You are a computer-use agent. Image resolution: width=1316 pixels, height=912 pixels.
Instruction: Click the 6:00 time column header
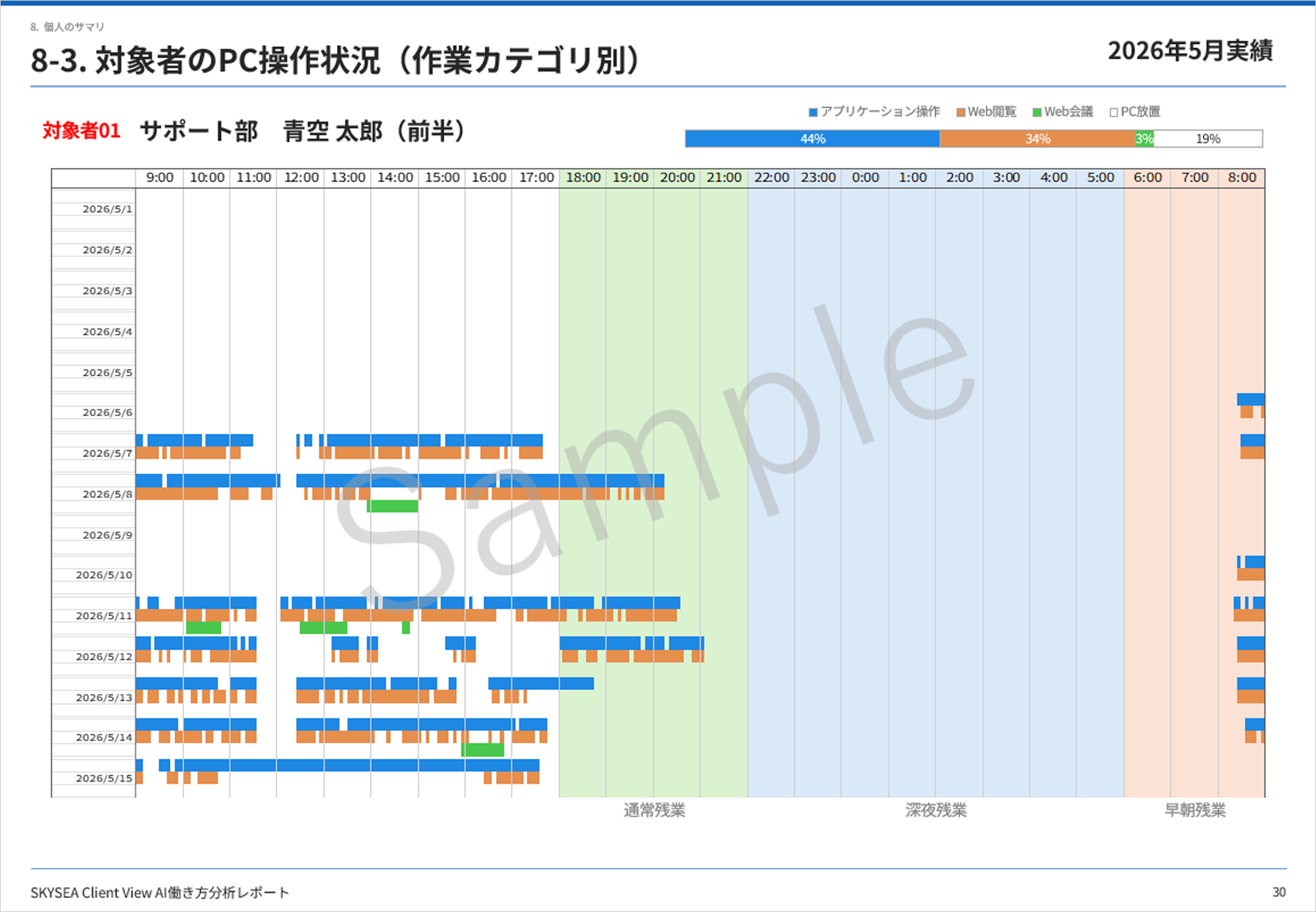click(1148, 178)
